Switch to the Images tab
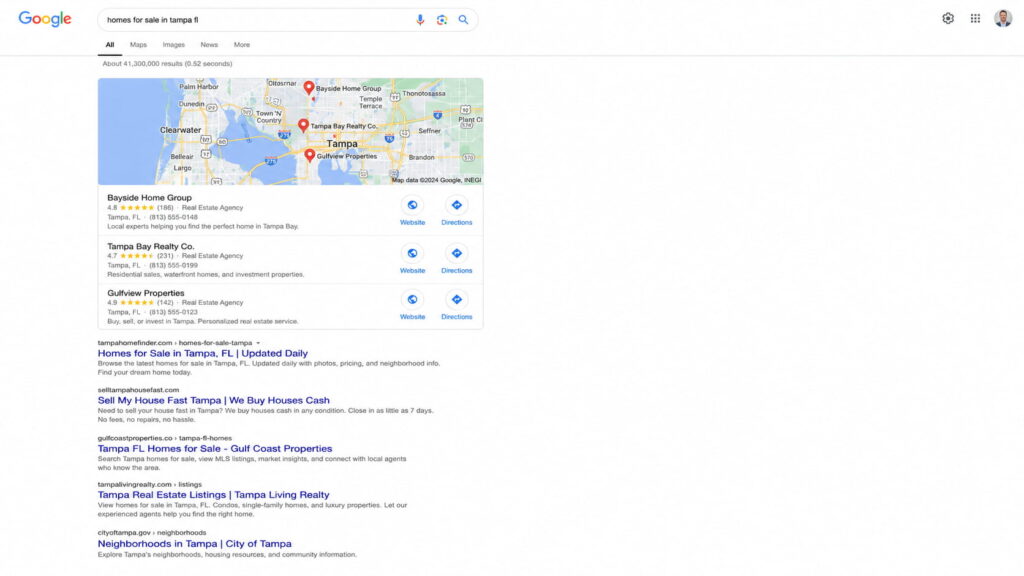The image size is (1024, 576). click(174, 45)
